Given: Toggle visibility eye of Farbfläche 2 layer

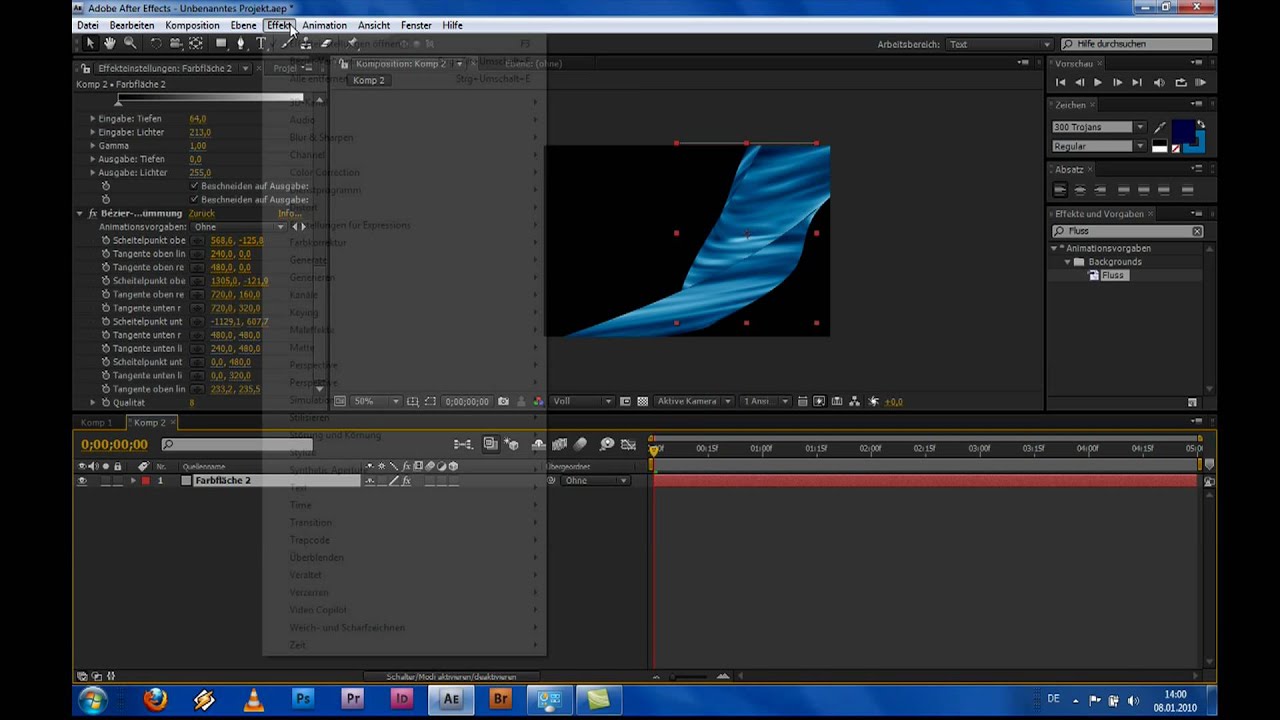Looking at the screenshot, I should point(82,481).
